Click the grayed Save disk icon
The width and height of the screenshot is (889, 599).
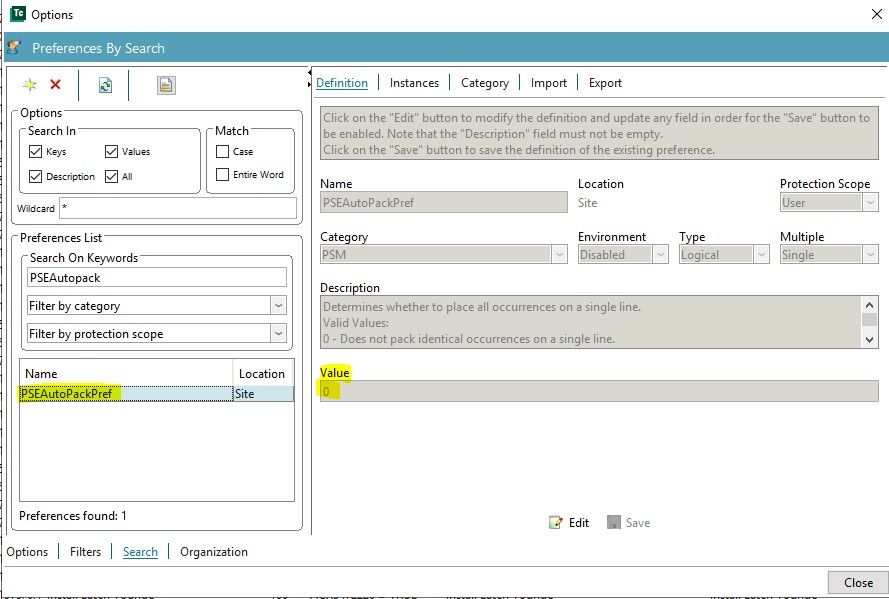(614, 522)
